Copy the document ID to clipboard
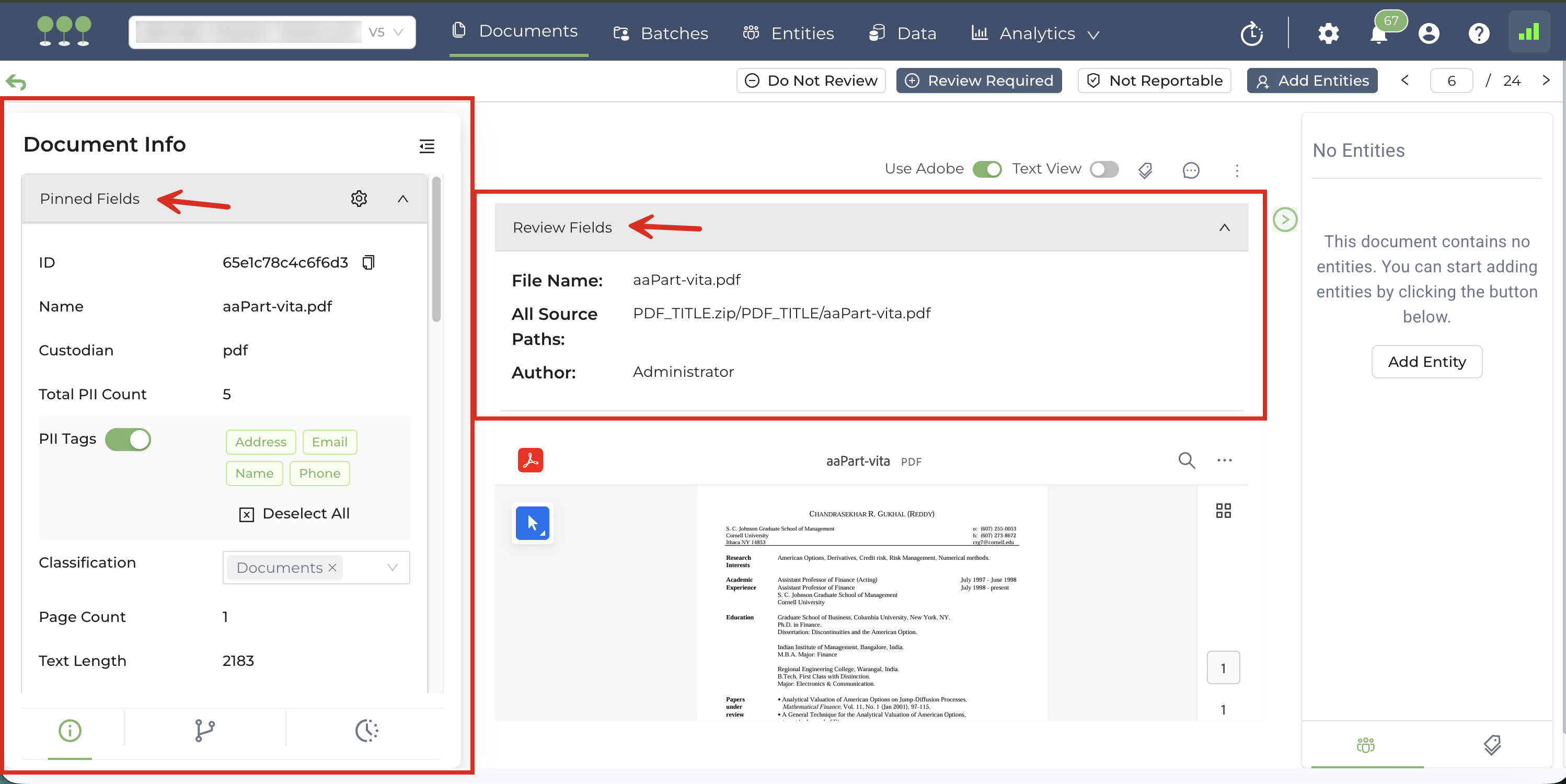The width and height of the screenshot is (1566, 784). coord(369,262)
